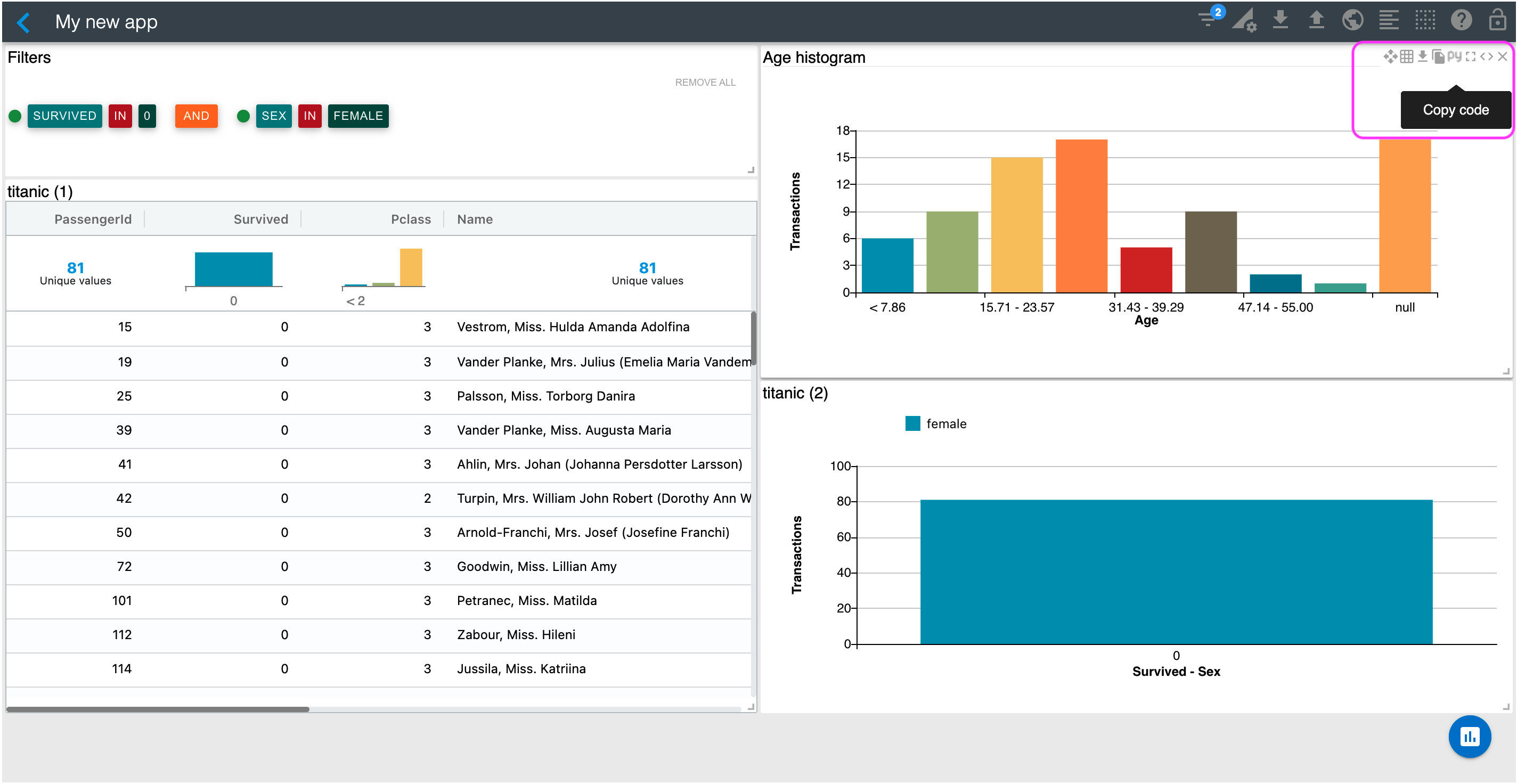Click the py code icon on Age histogram
This screenshot has width=1517, height=784.
coord(1455,56)
